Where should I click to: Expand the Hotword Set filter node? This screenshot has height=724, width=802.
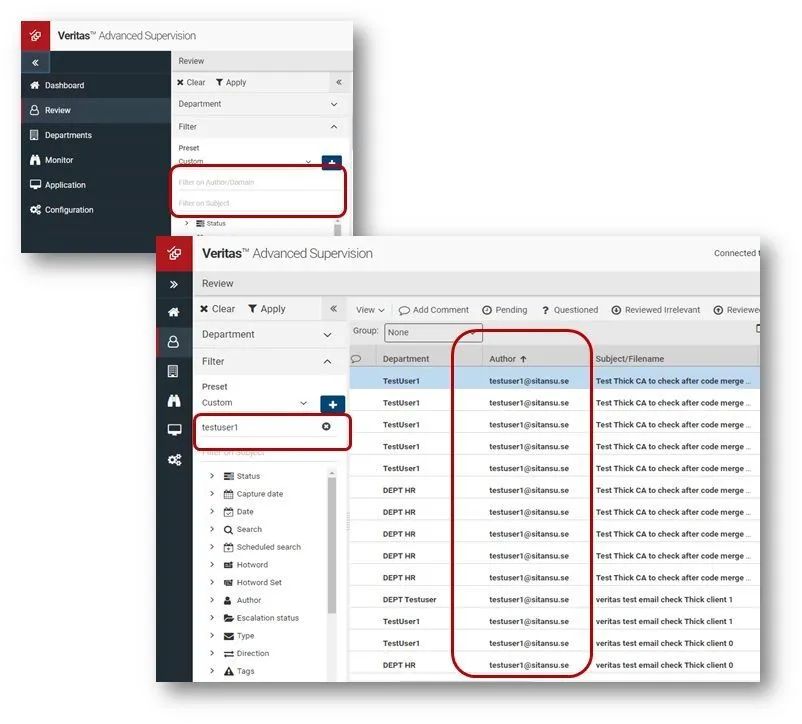[x=212, y=582]
